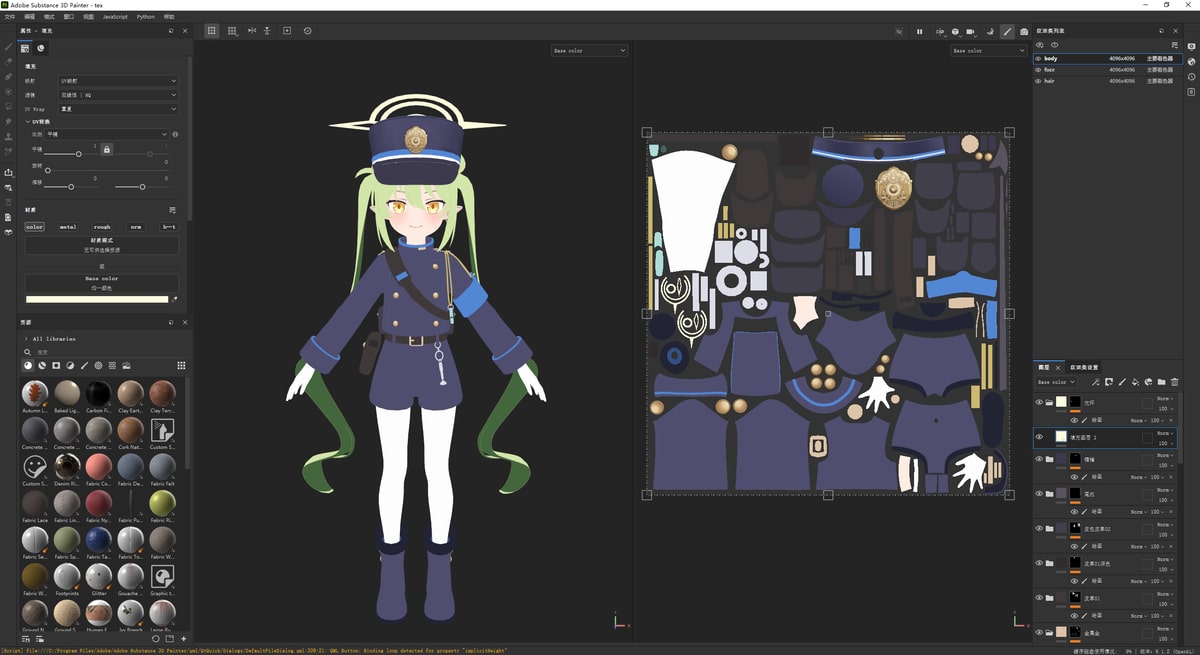Open the UV Wrap dropdown

pyautogui.click(x=118, y=109)
